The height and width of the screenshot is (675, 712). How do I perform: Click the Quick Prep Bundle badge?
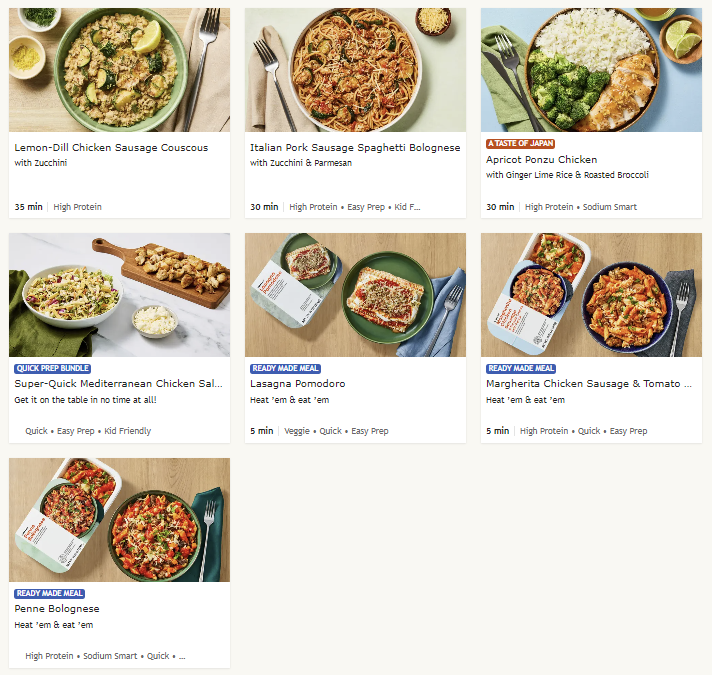[53, 369]
